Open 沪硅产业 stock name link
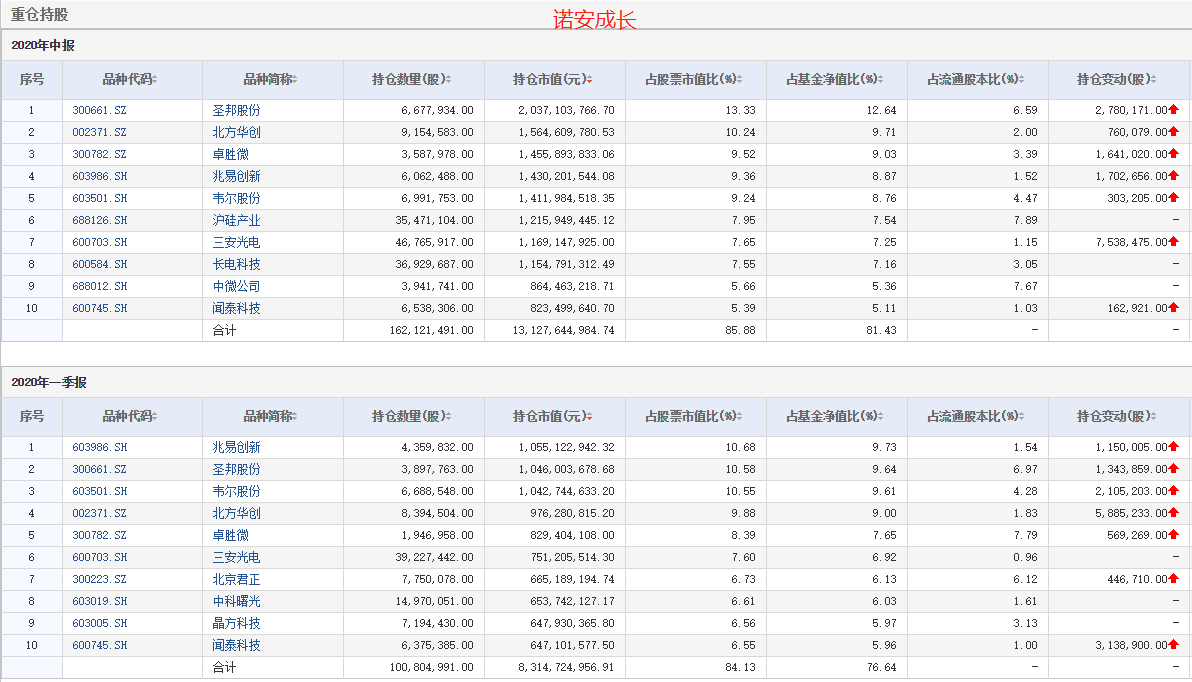This screenshot has width=1192, height=682. [236, 220]
